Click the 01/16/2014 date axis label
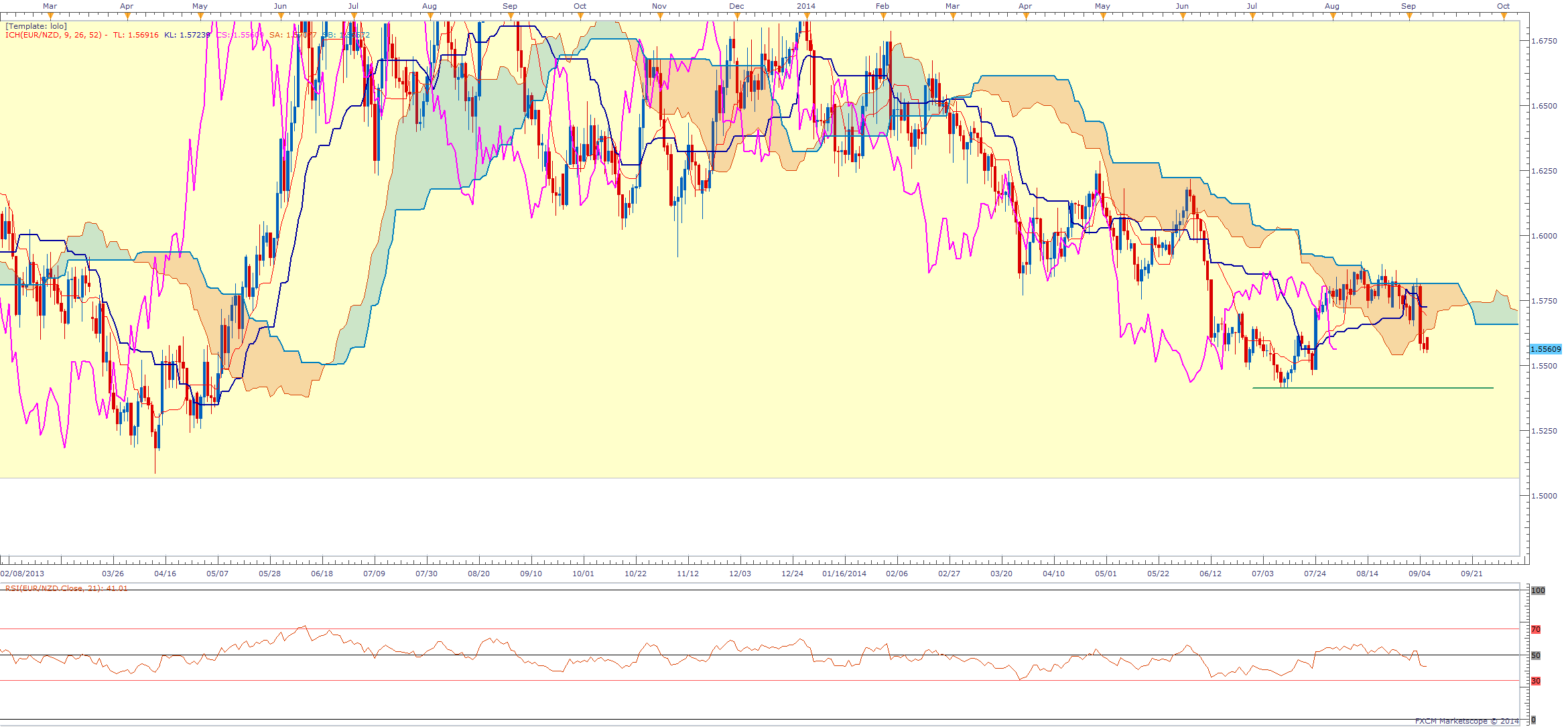Viewport: 1568px width, 727px height. click(x=844, y=574)
